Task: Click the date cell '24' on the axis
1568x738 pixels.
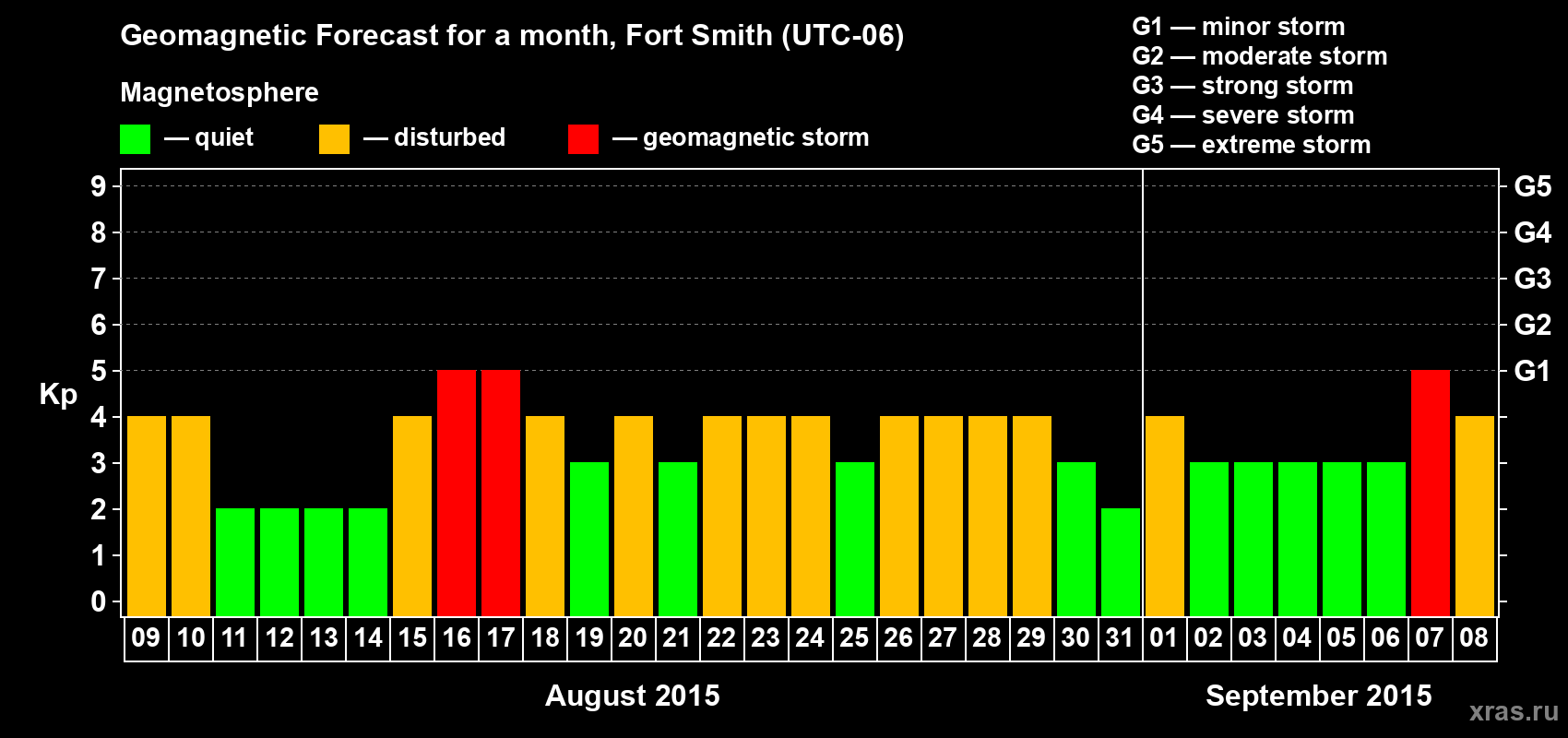Action: click(811, 638)
